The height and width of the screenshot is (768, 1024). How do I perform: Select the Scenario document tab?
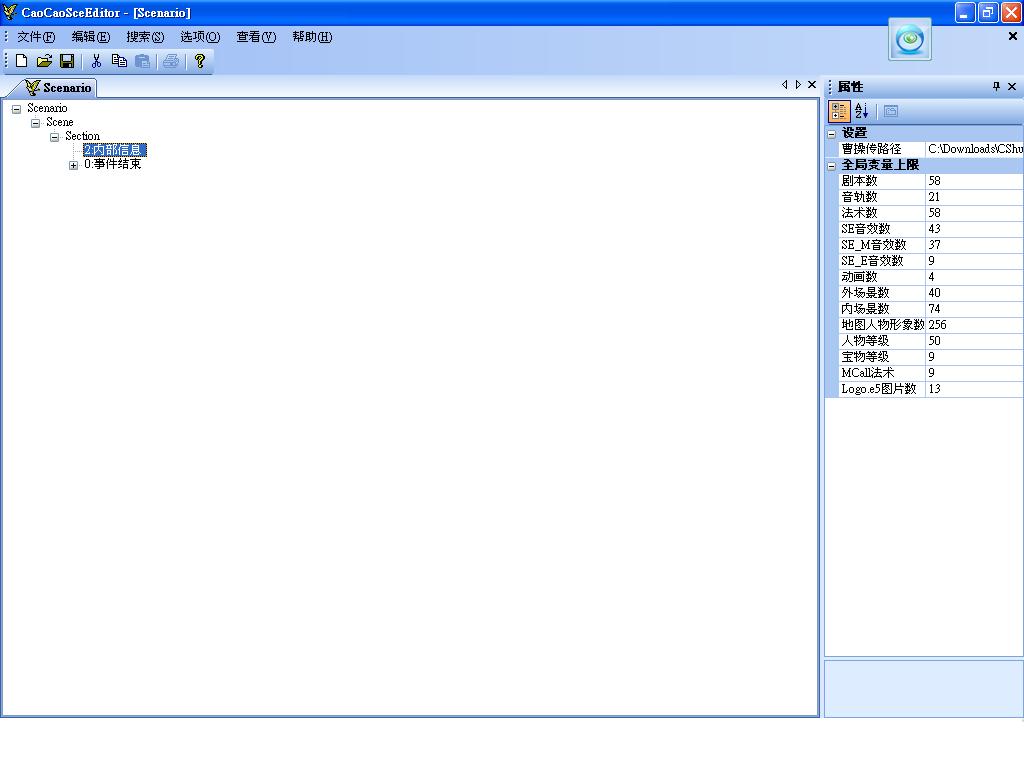(58, 88)
